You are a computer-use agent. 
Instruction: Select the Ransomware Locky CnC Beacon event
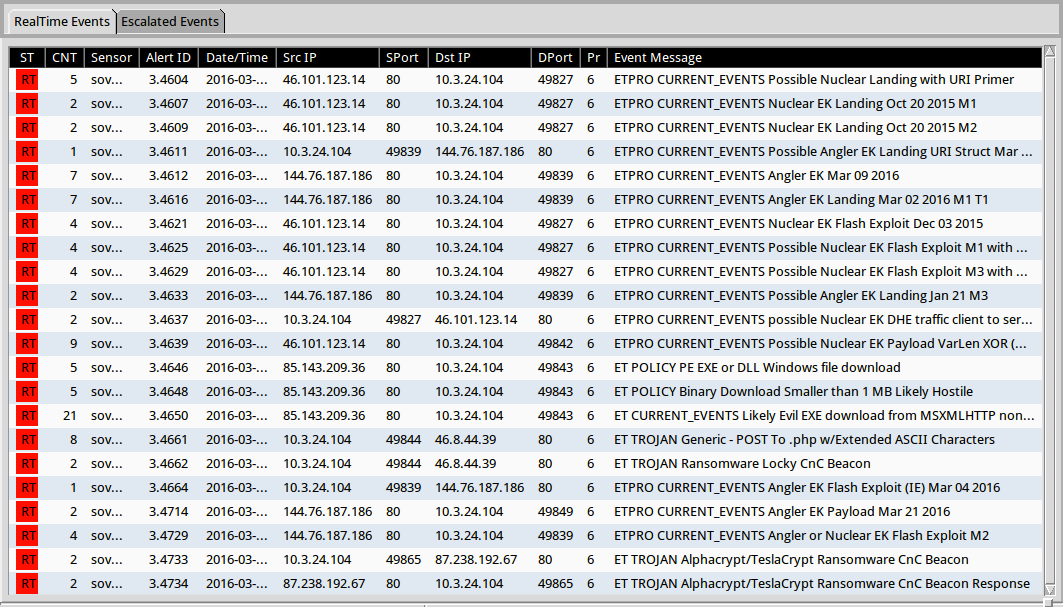(x=741, y=464)
